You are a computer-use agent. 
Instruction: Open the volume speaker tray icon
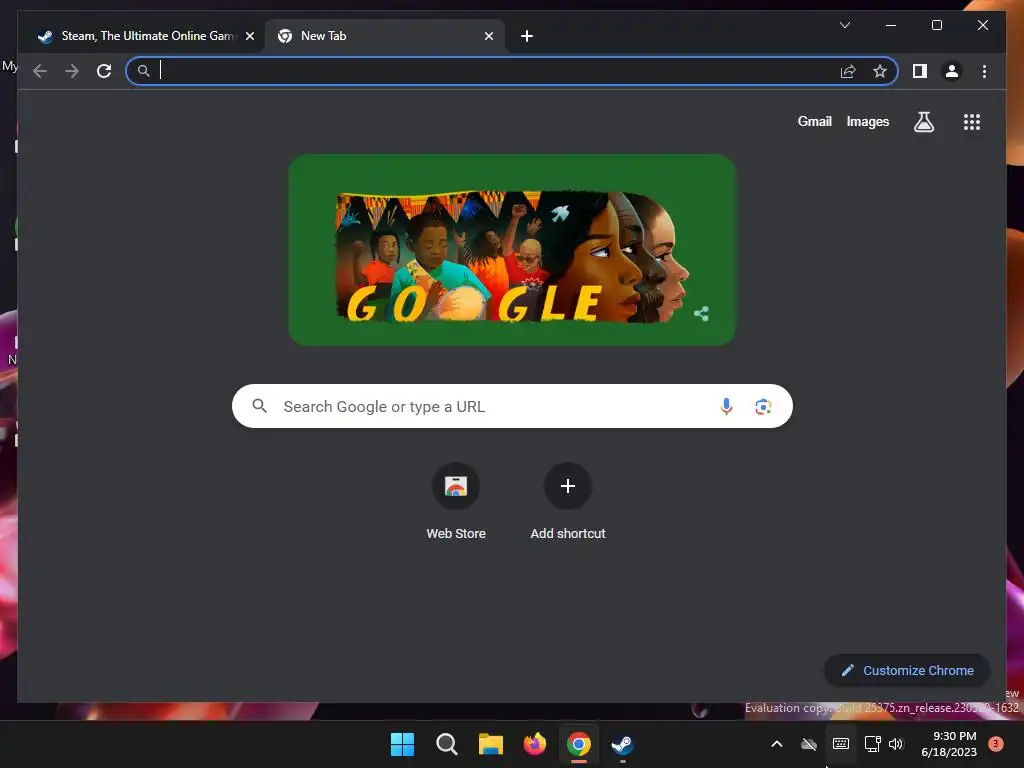coord(896,744)
